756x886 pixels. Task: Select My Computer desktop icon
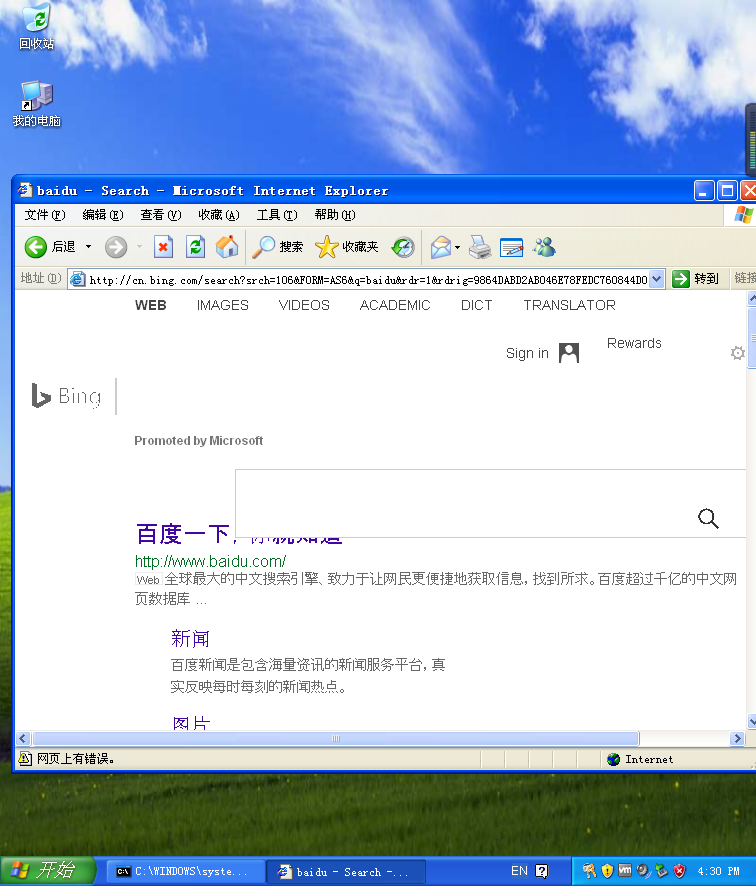[37, 104]
